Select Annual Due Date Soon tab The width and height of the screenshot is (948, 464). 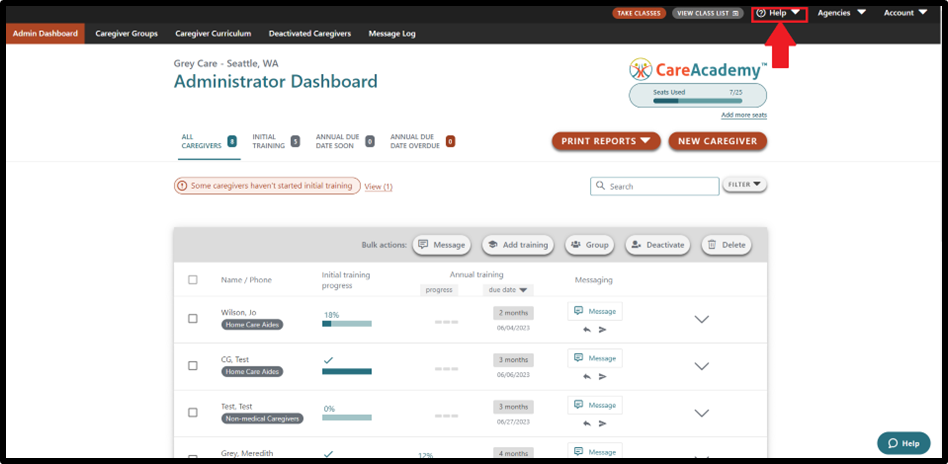pyautogui.click(x=345, y=142)
